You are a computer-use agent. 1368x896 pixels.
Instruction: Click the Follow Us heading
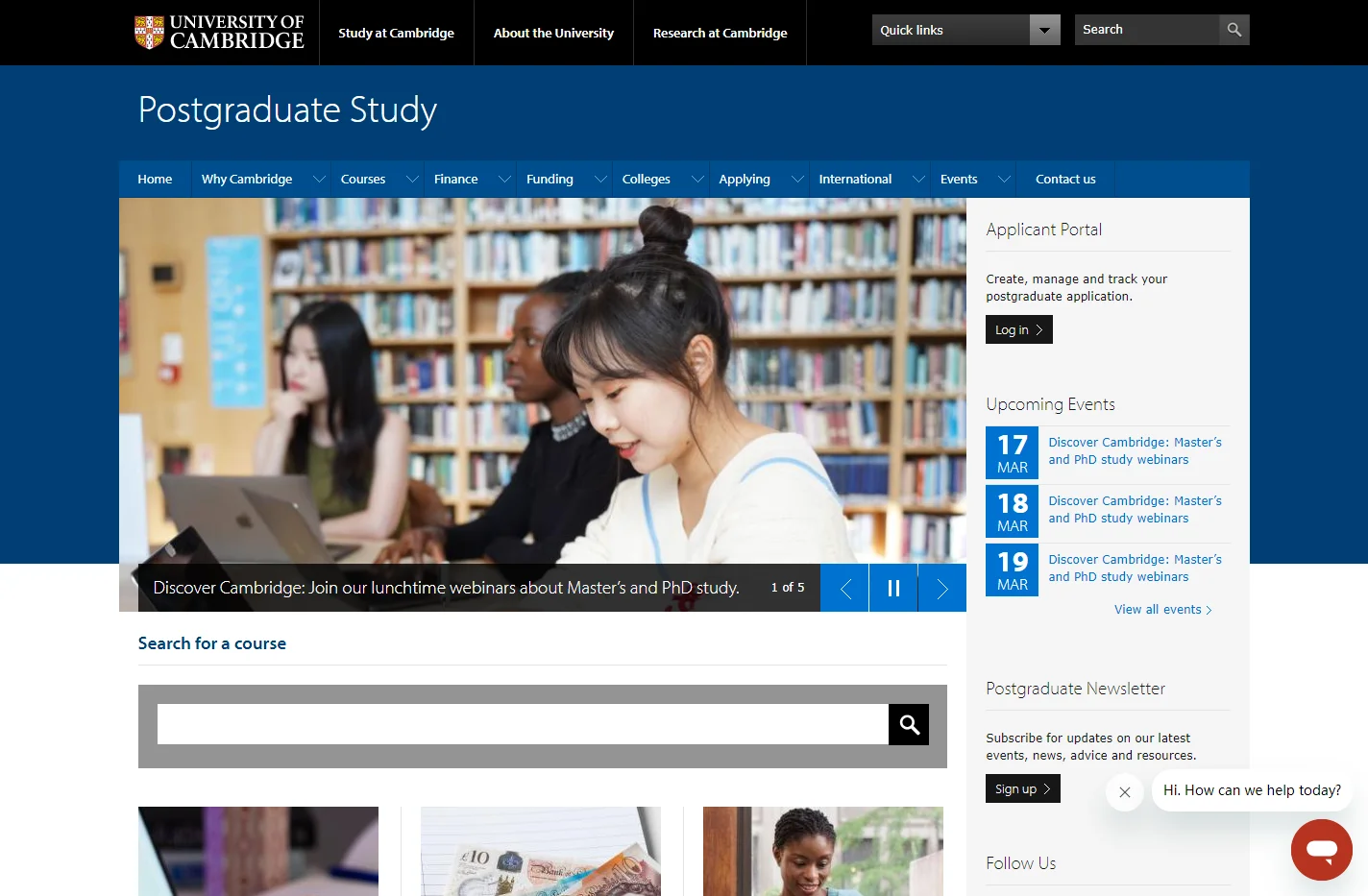coord(1020,863)
